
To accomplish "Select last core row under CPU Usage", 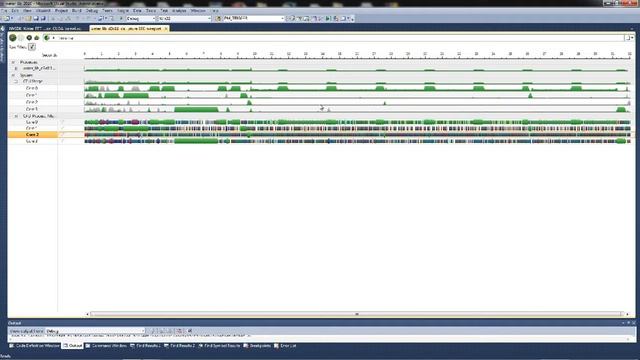I will tap(31, 109).
